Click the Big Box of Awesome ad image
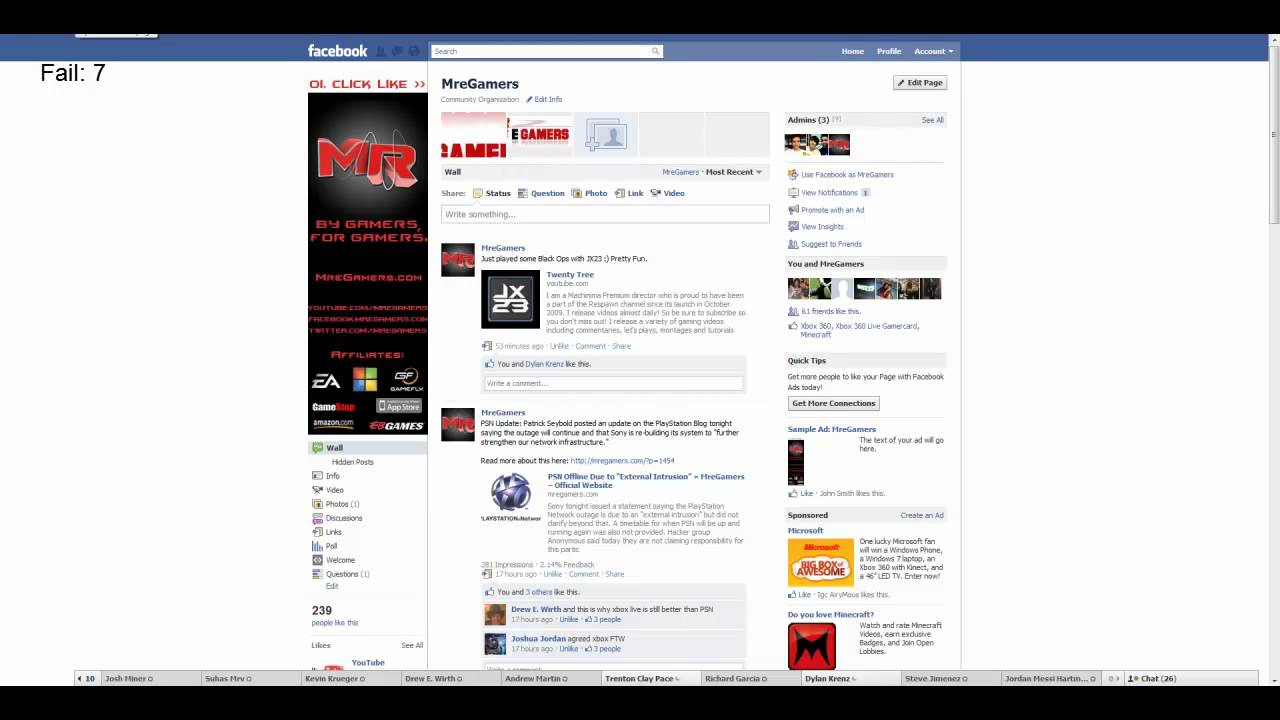Screen dimensions: 1280x720 [820, 562]
